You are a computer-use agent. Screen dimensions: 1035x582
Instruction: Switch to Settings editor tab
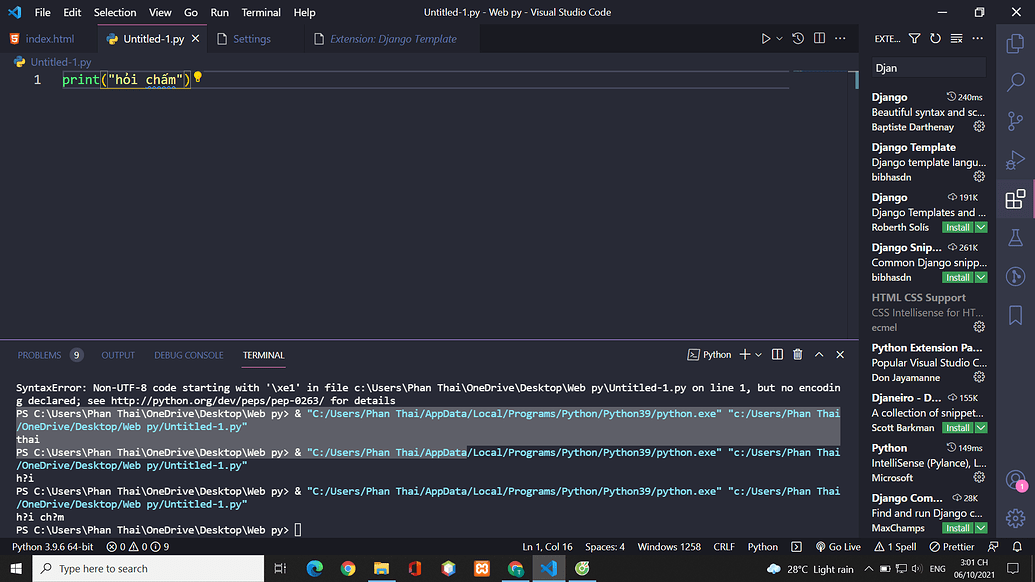tap(251, 39)
